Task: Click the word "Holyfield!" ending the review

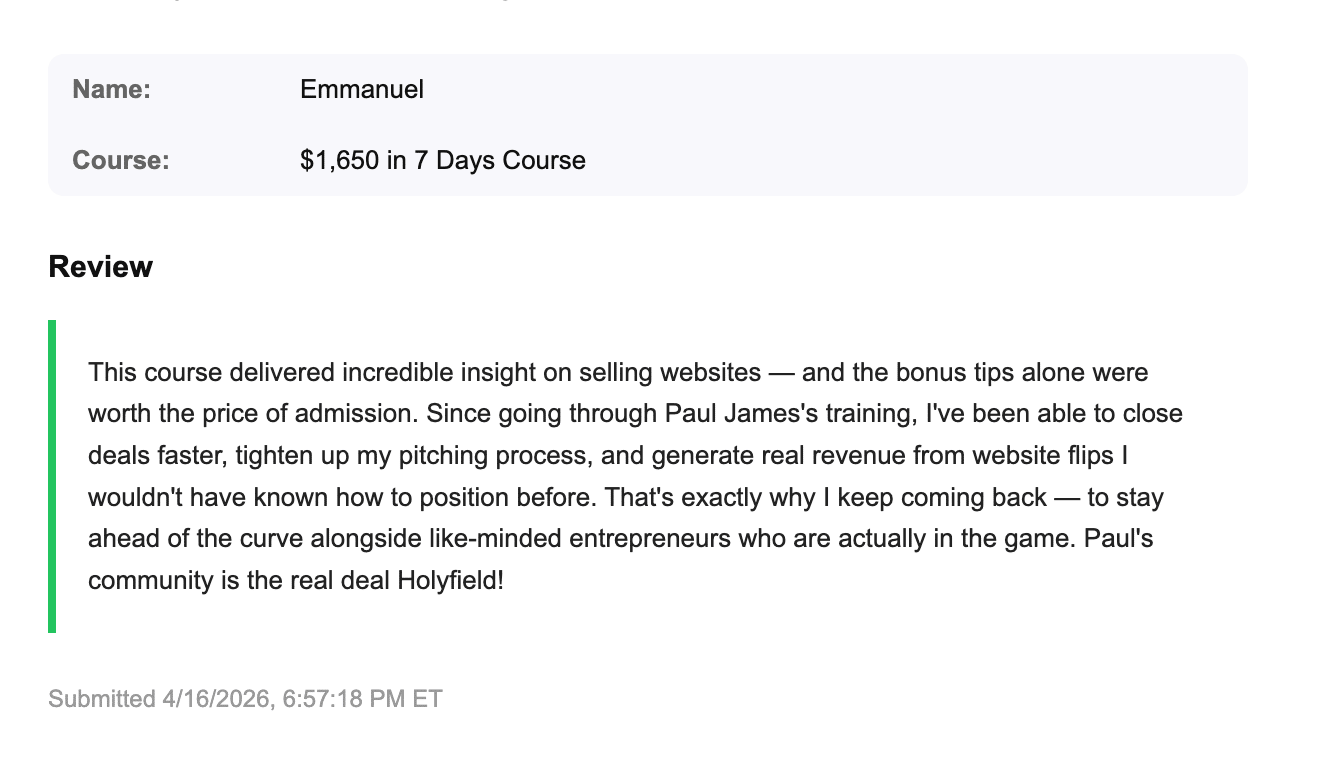Action: 451,580
